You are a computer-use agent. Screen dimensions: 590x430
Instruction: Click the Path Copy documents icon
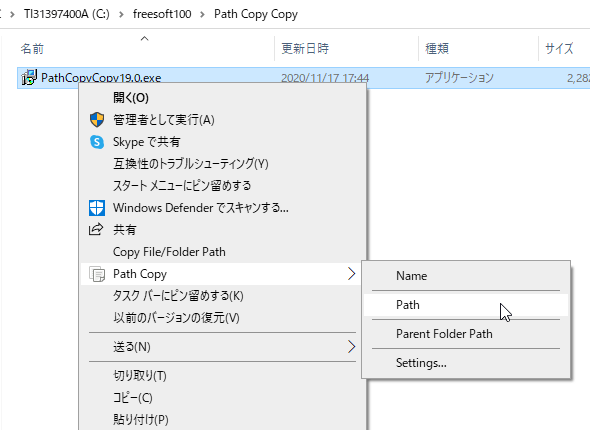pos(97,274)
